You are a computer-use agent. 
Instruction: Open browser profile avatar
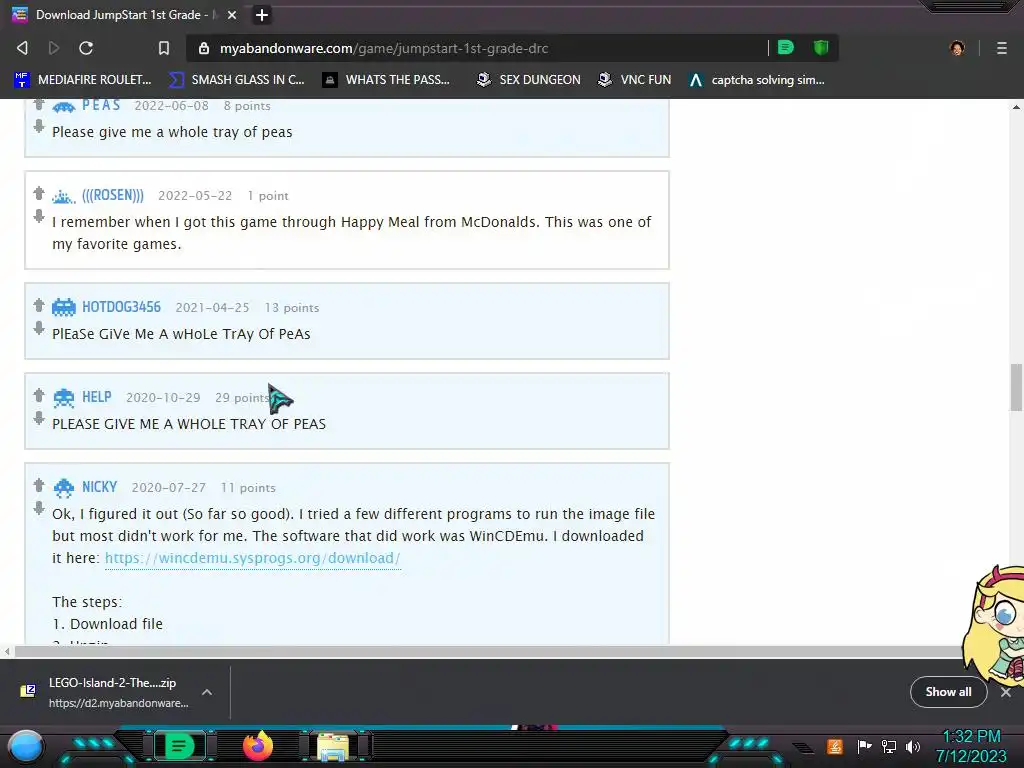click(957, 48)
